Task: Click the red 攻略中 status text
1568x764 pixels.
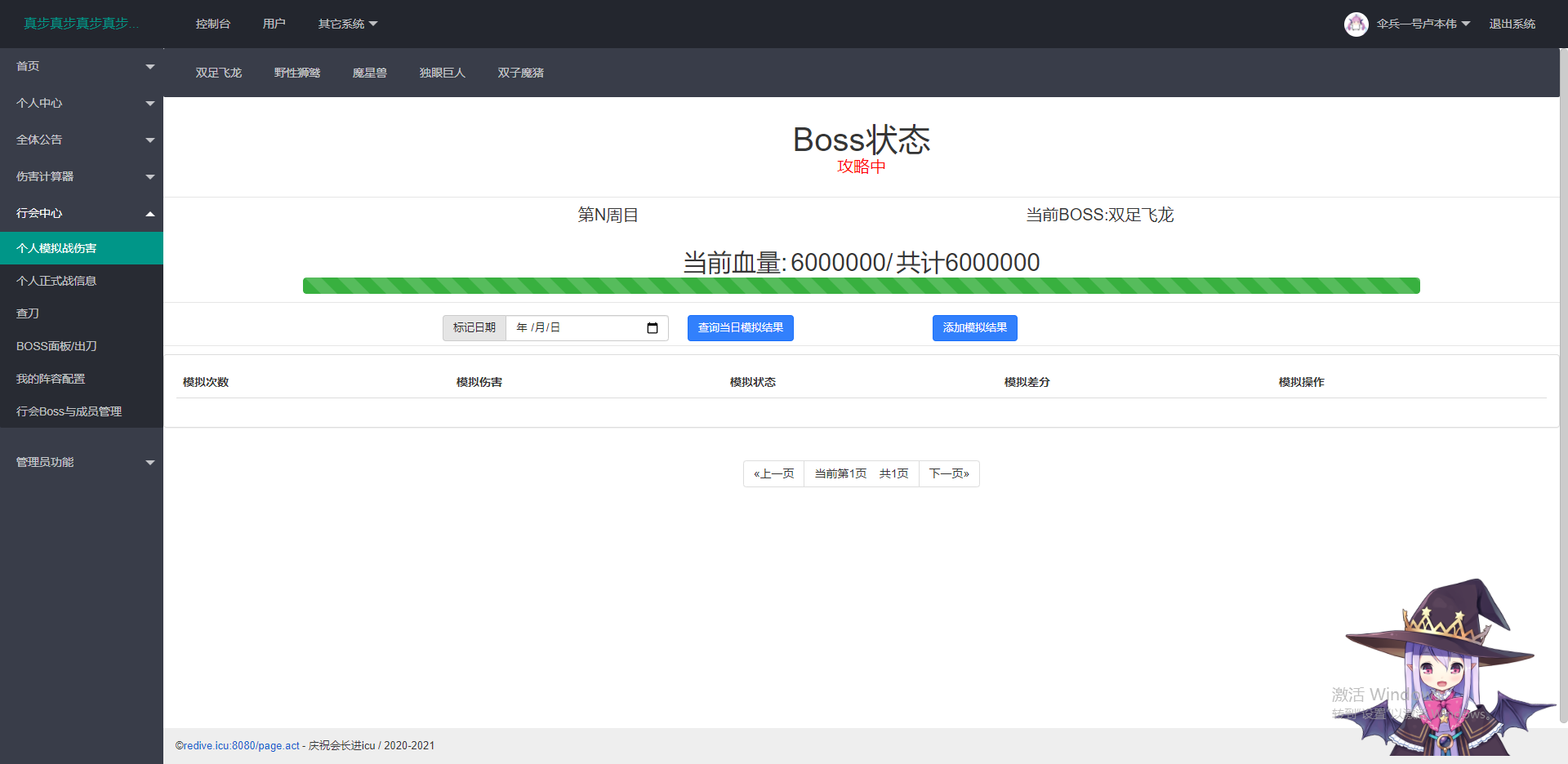Action: (862, 167)
